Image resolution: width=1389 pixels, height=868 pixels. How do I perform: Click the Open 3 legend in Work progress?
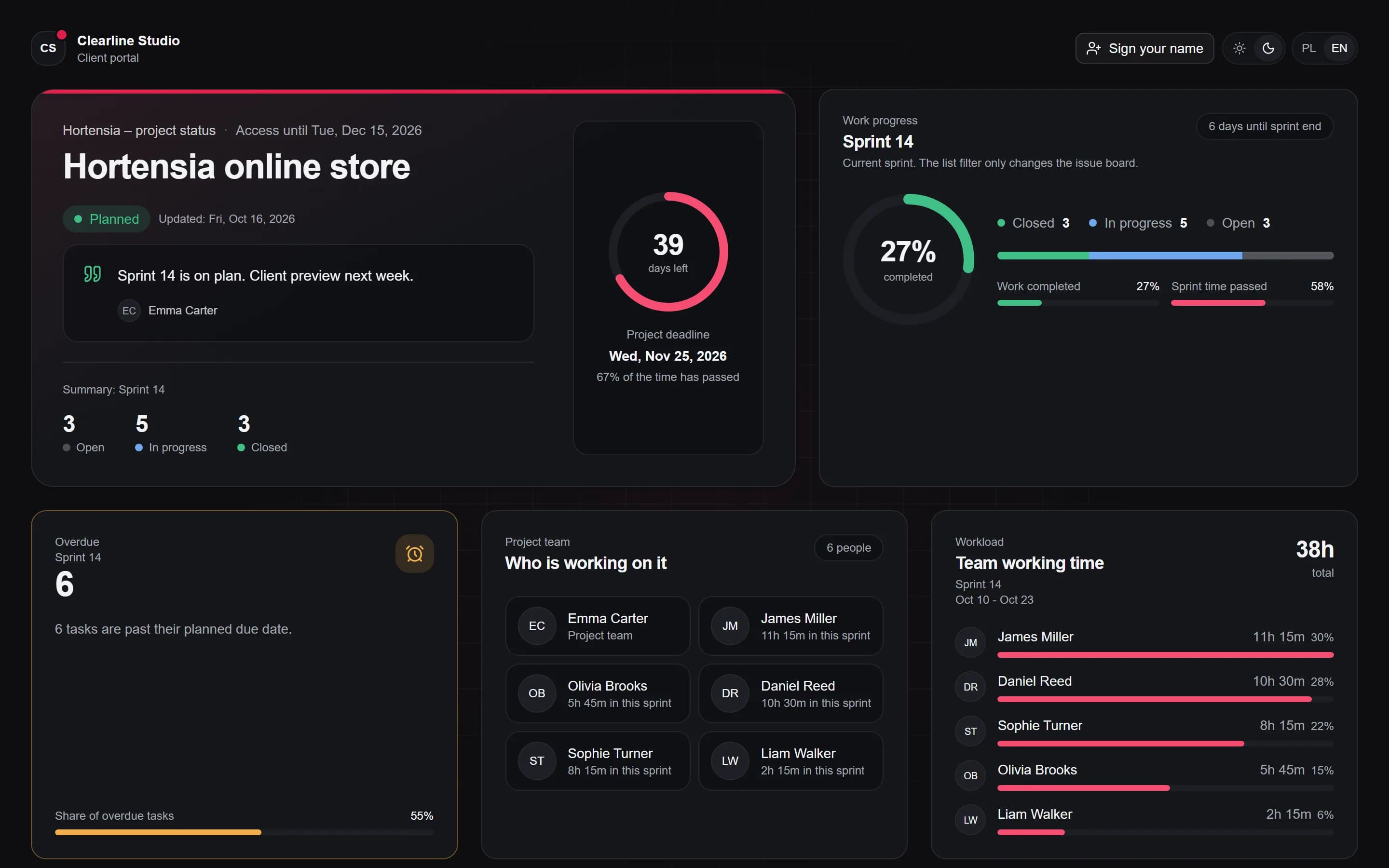[x=1239, y=223]
